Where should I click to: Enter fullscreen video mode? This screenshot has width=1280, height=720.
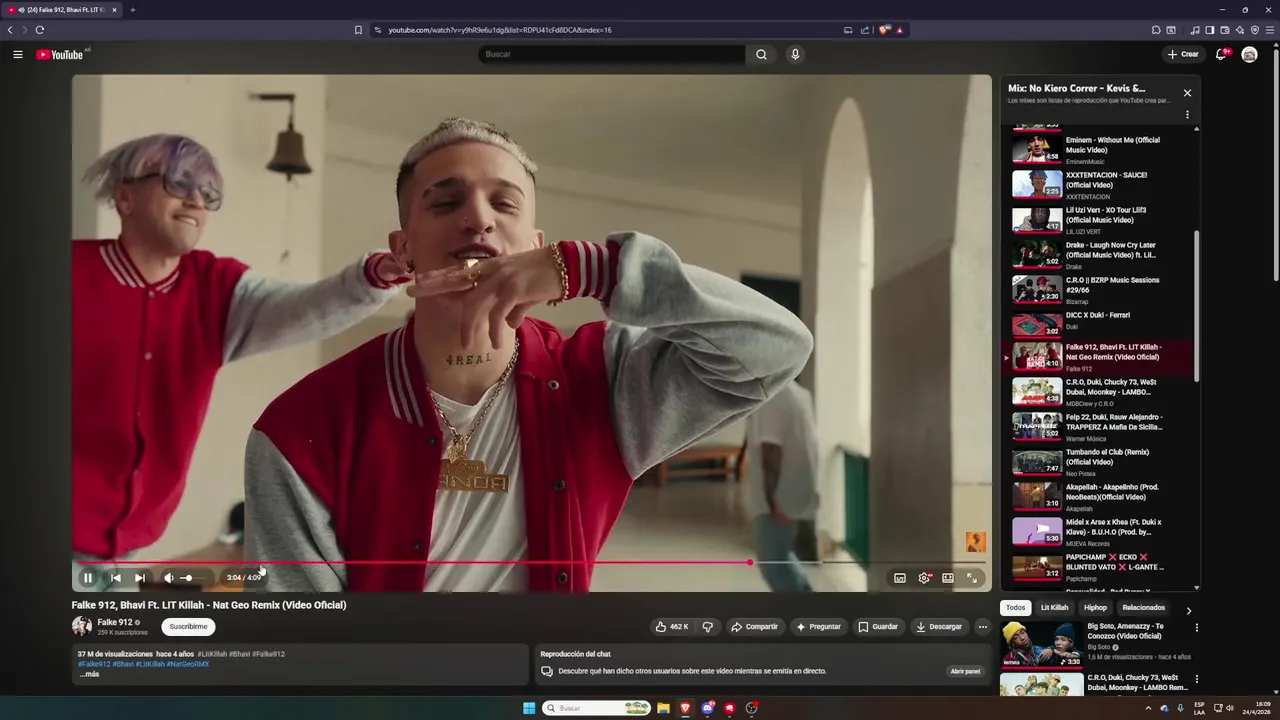pos(972,578)
